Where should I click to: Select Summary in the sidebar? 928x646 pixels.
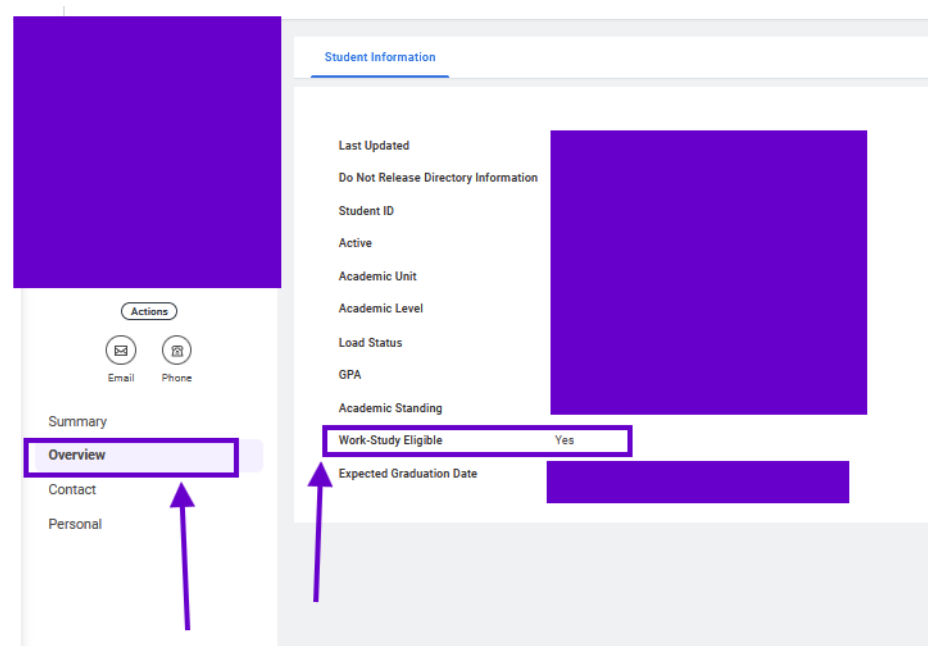77,422
